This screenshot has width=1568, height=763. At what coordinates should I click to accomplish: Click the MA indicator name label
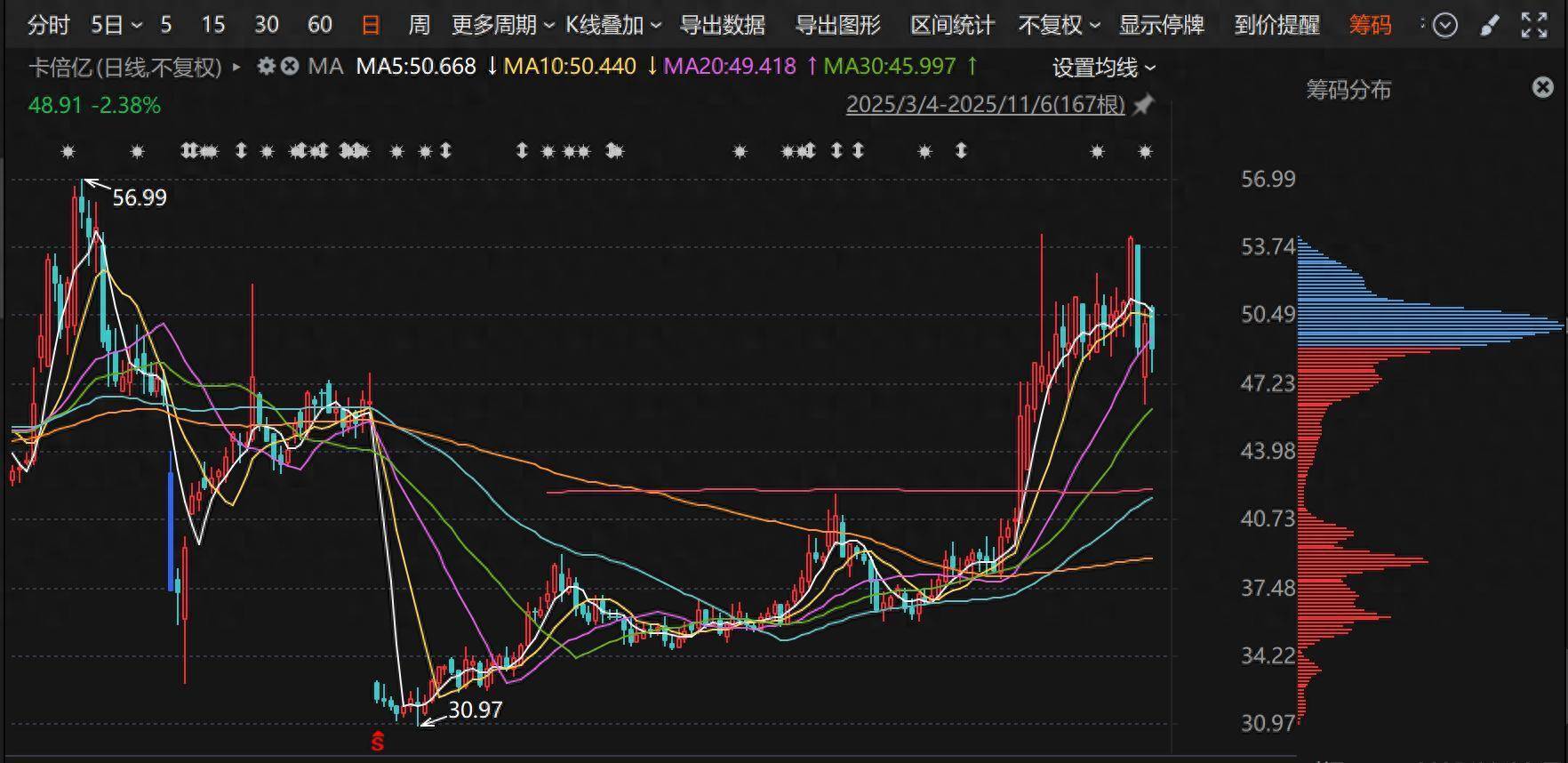[325, 67]
